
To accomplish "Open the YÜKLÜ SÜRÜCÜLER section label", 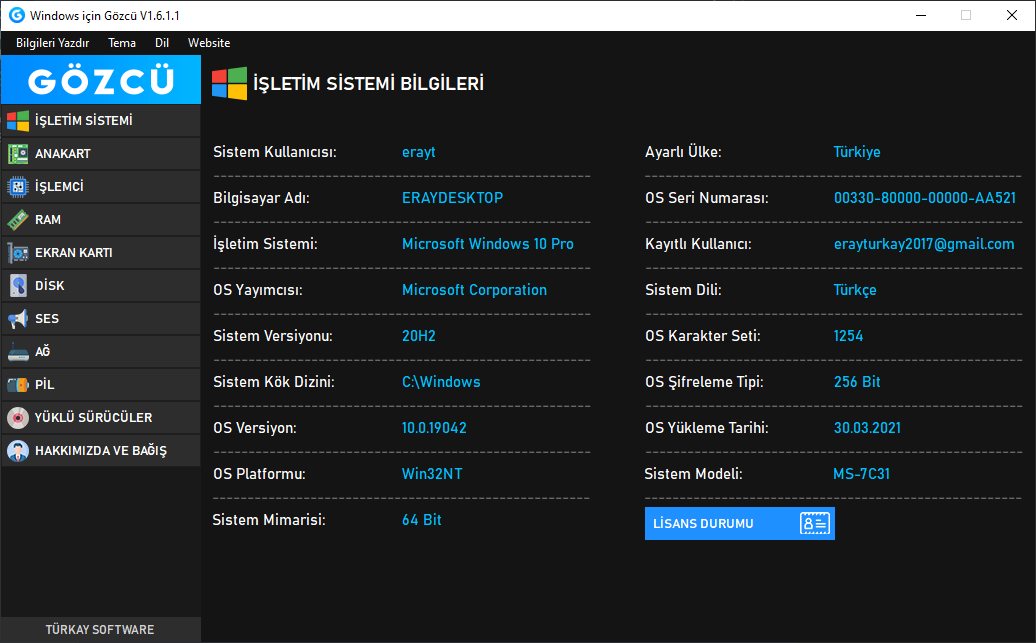I will (93, 418).
